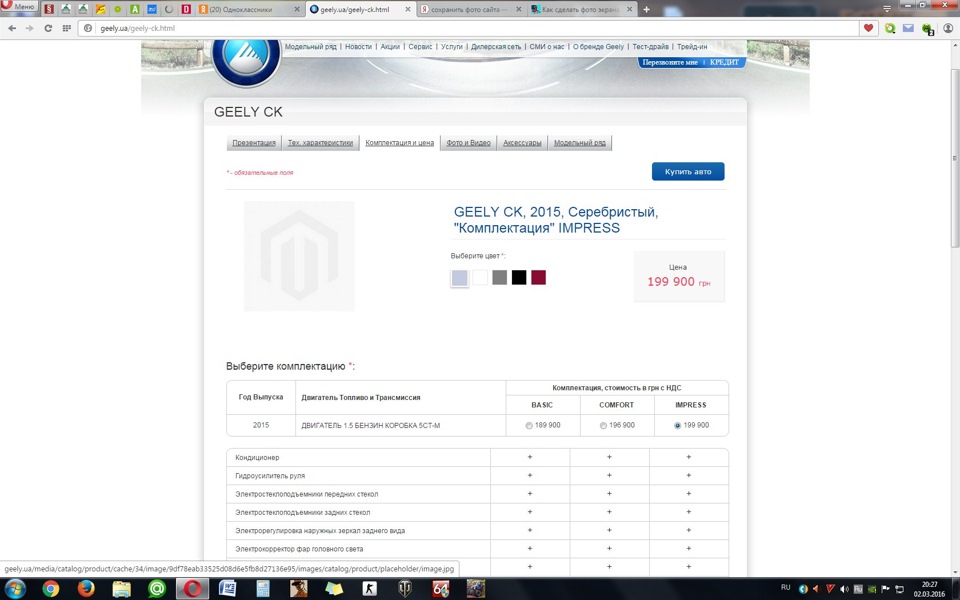Click the "КРЕДИТ" link

click(x=724, y=62)
